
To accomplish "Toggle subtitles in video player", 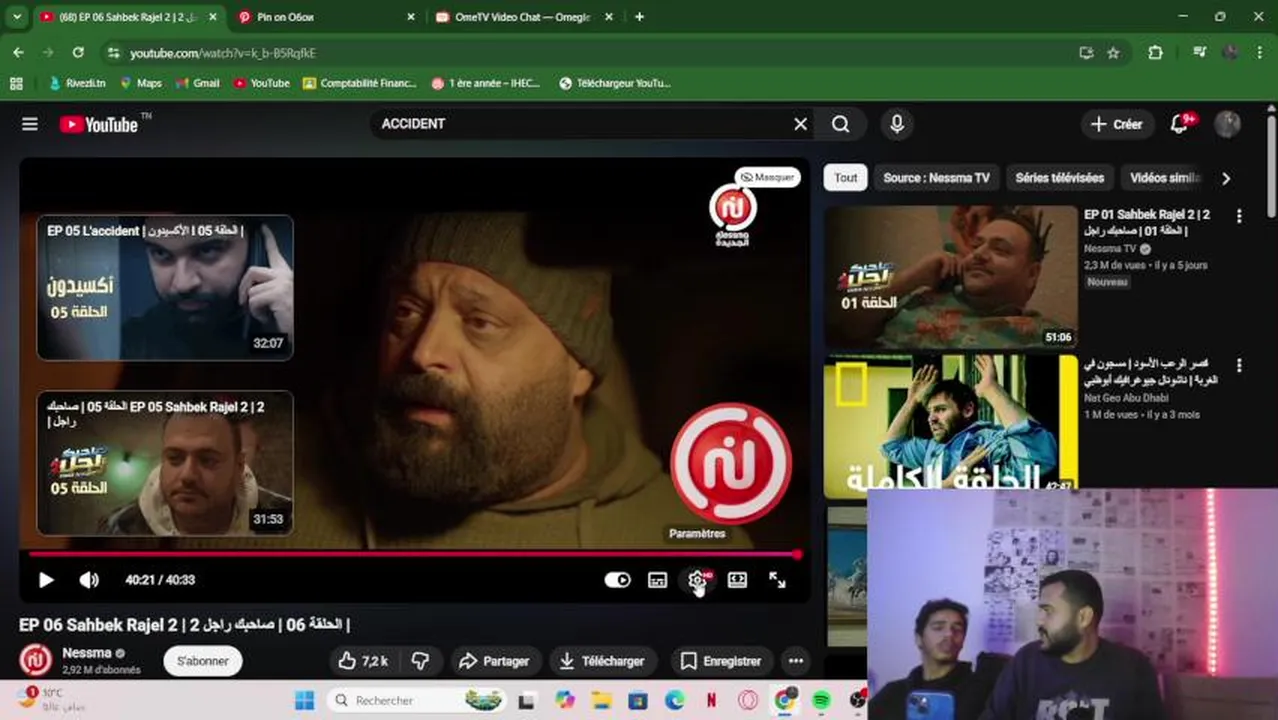I will point(657,580).
